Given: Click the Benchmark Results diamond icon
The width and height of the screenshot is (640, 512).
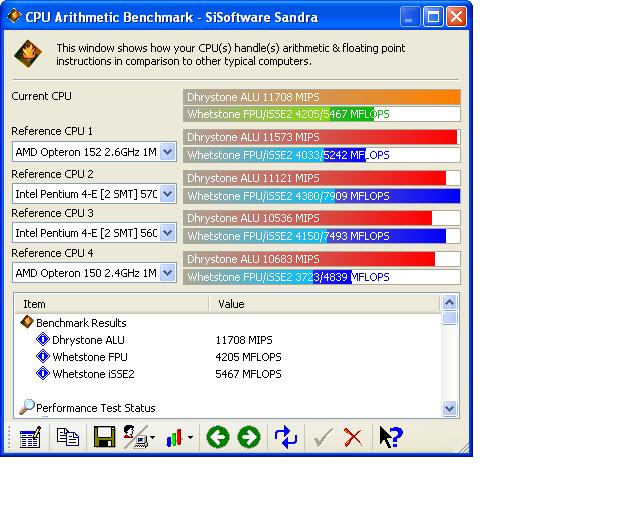Looking at the screenshot, I should (x=27, y=322).
